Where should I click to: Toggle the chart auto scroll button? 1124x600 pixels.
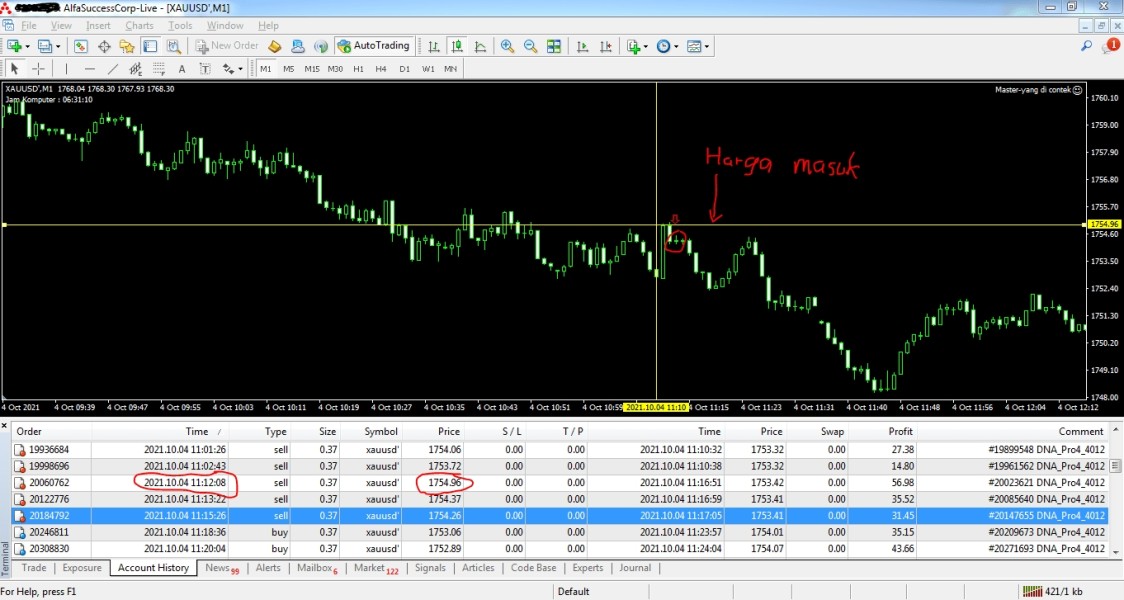[582, 46]
